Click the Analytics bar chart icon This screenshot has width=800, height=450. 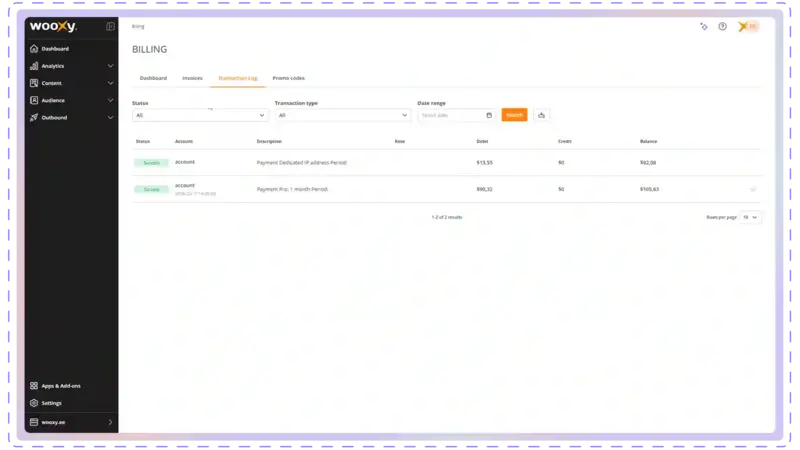[34, 66]
